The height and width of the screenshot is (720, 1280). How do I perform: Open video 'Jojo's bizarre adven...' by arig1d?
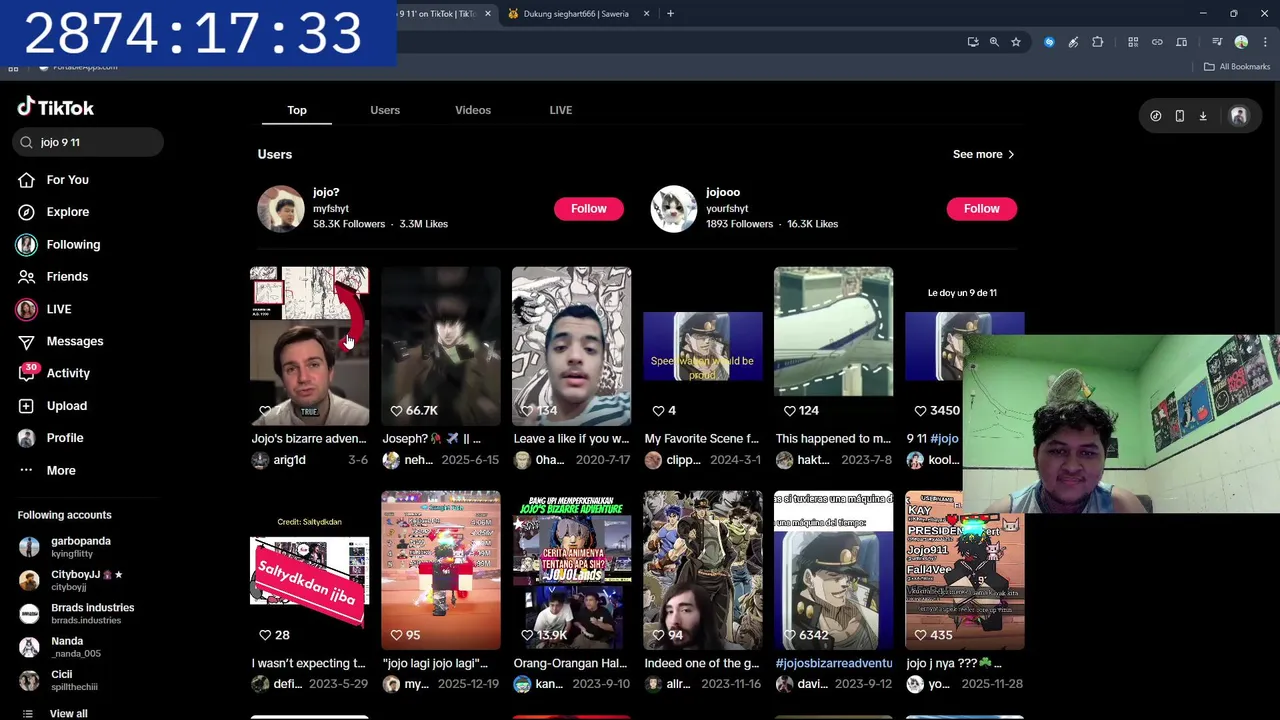pyautogui.click(x=309, y=346)
